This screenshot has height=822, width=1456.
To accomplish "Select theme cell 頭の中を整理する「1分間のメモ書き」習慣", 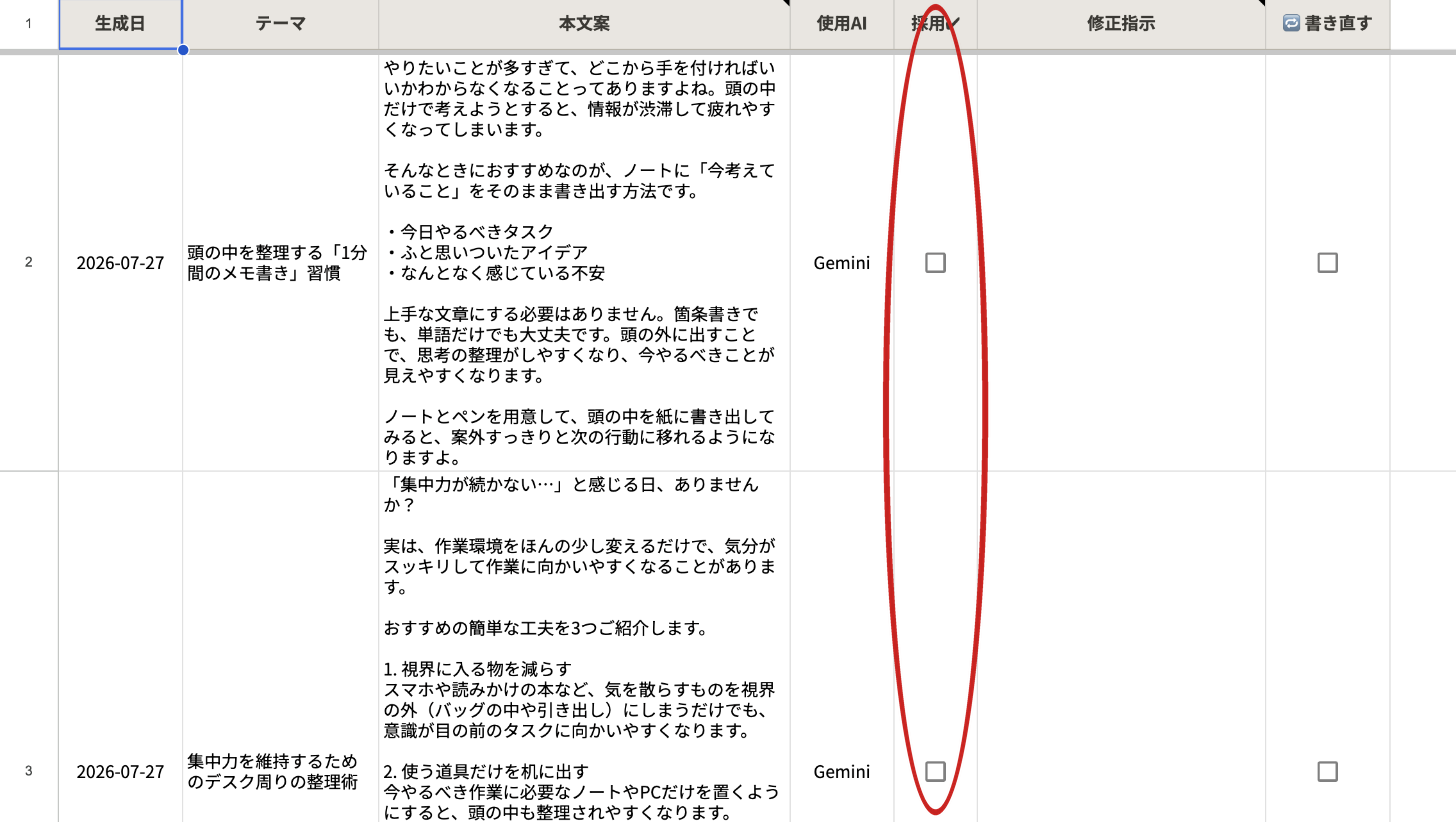I will pos(280,262).
